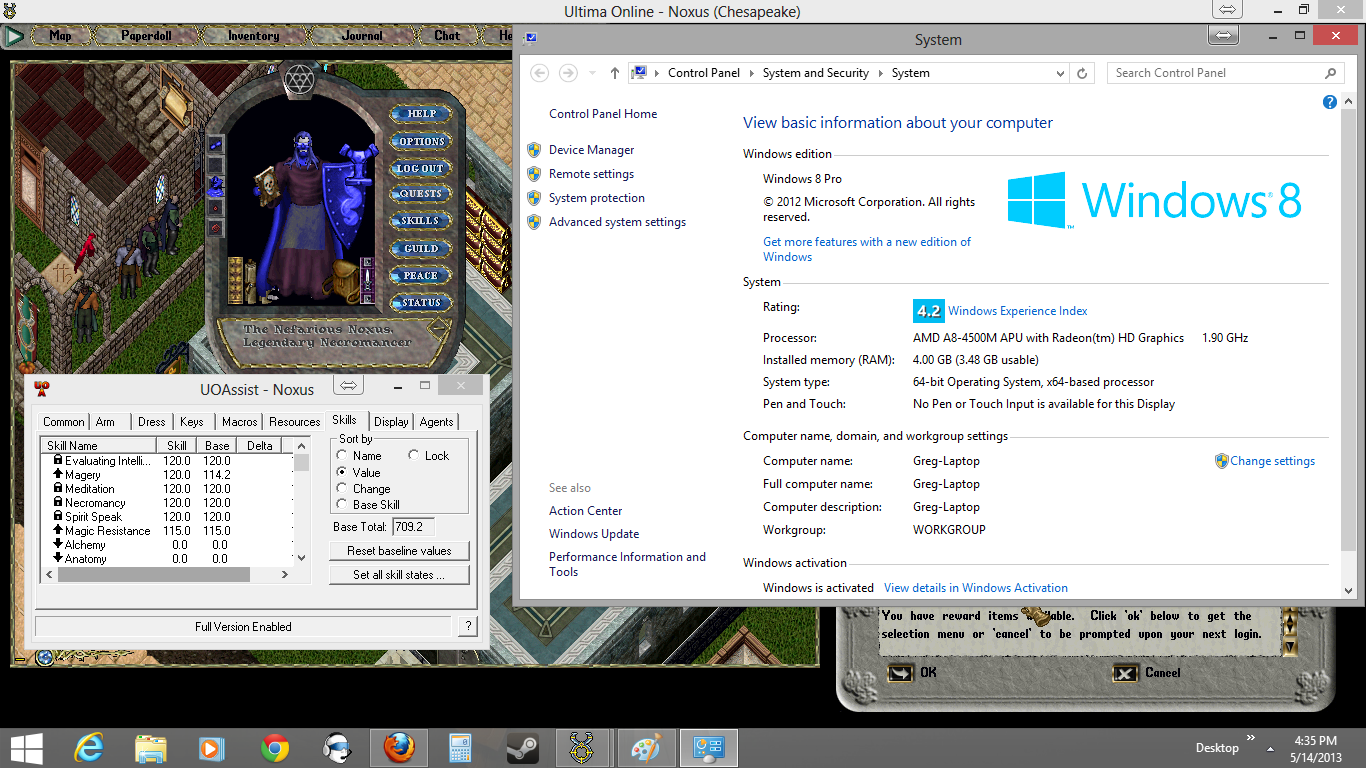Expand the Control Panel breadcrumb arrow
This screenshot has width=1366, height=768.
click(752, 73)
